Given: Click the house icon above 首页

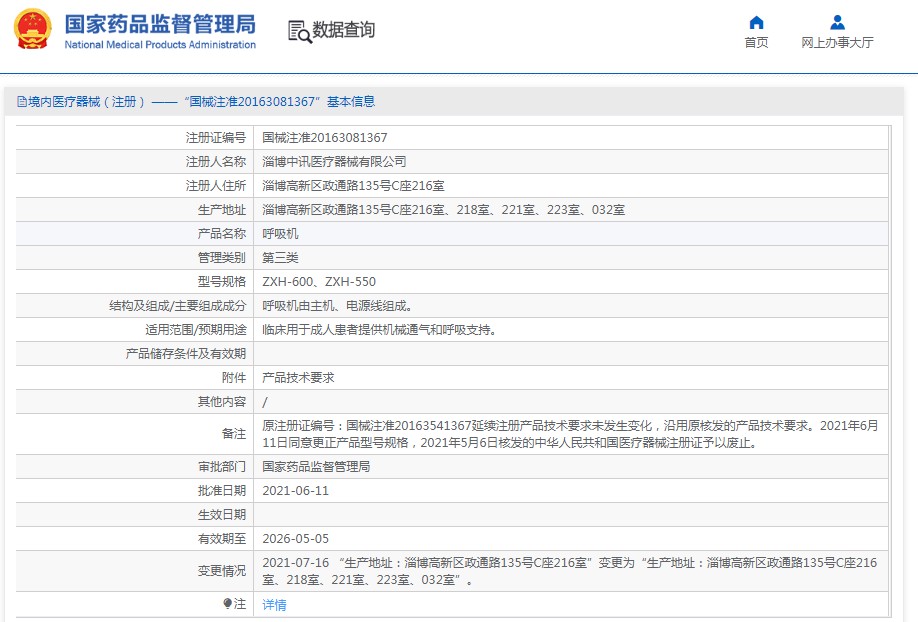Looking at the screenshot, I should point(756,22).
